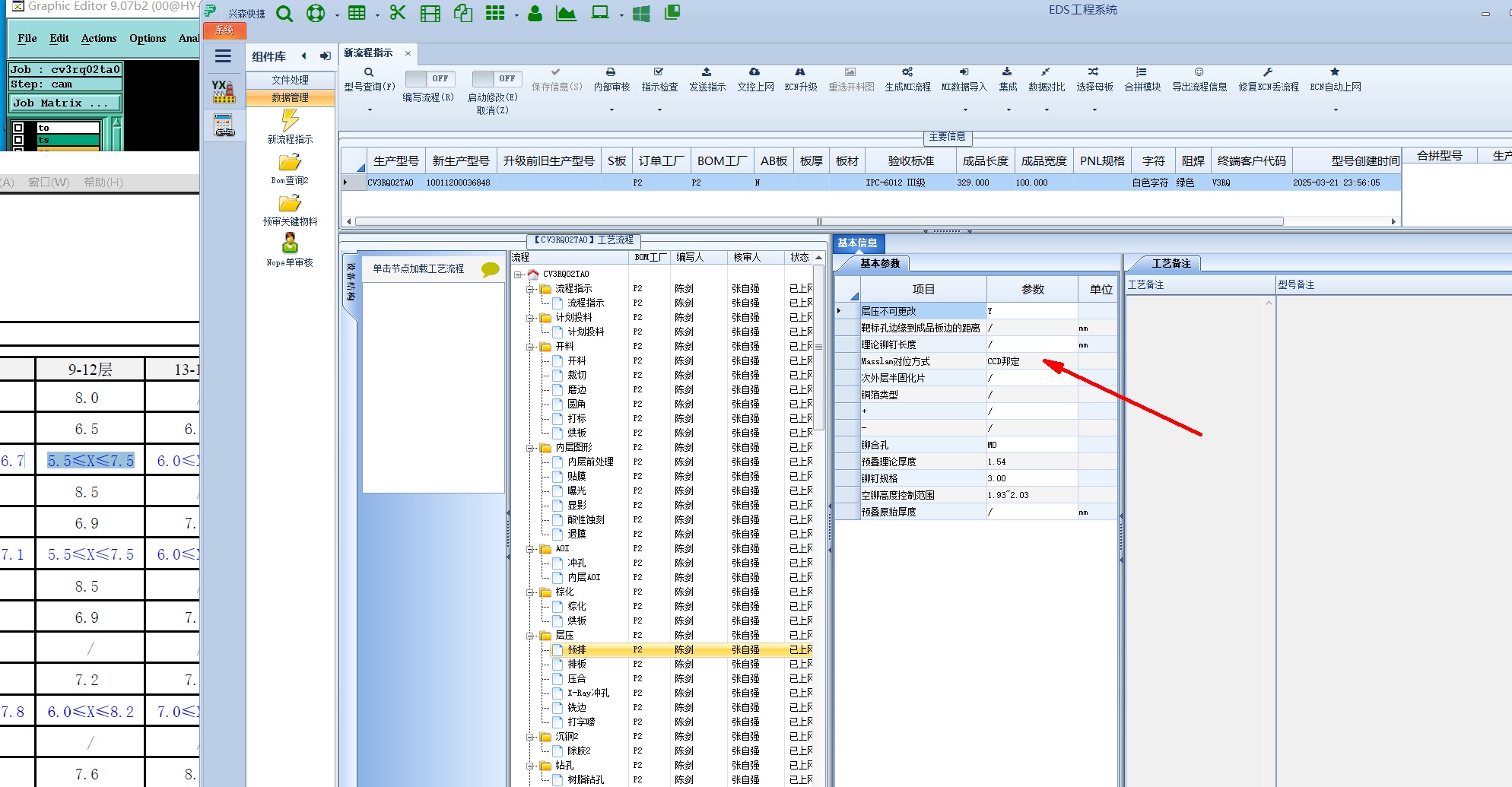Image resolution: width=1512 pixels, height=787 pixels.
Task: Select the 工艺备注 tab
Action: tap(1171, 263)
